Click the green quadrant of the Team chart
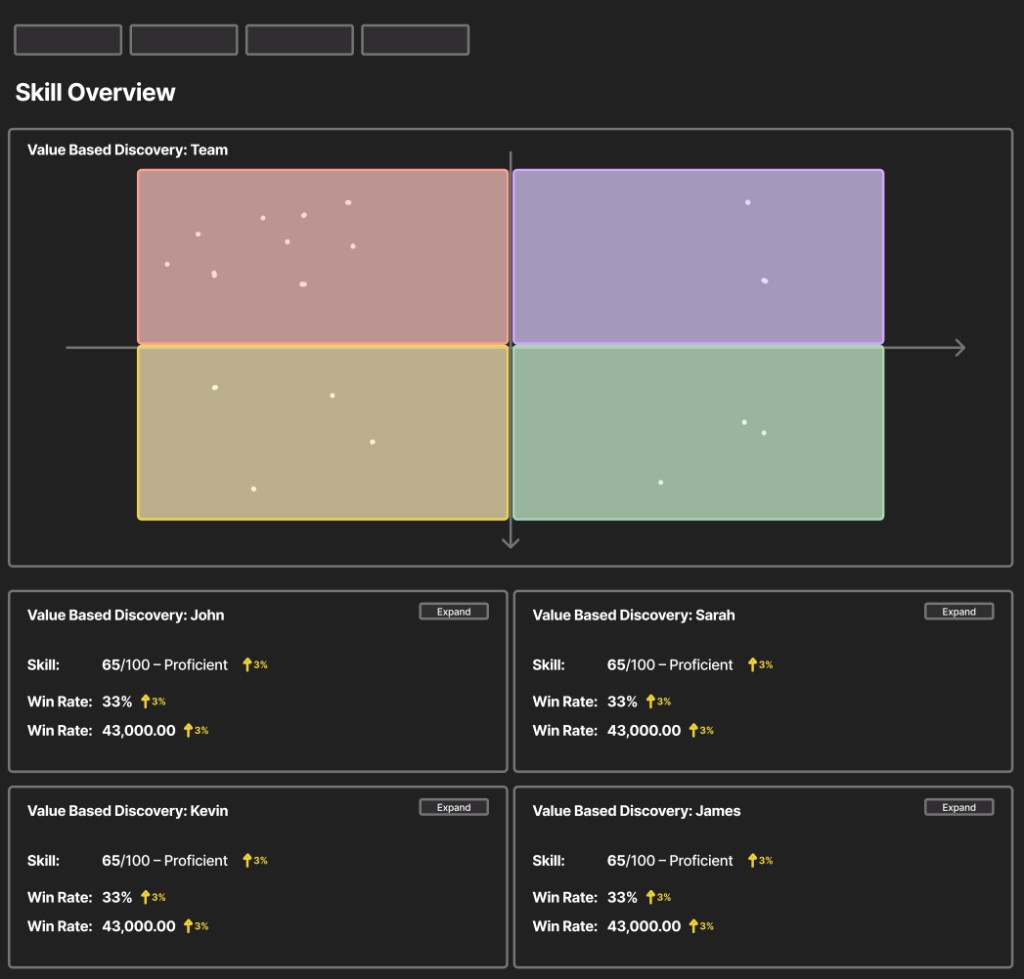1024x979 pixels. coord(698,433)
